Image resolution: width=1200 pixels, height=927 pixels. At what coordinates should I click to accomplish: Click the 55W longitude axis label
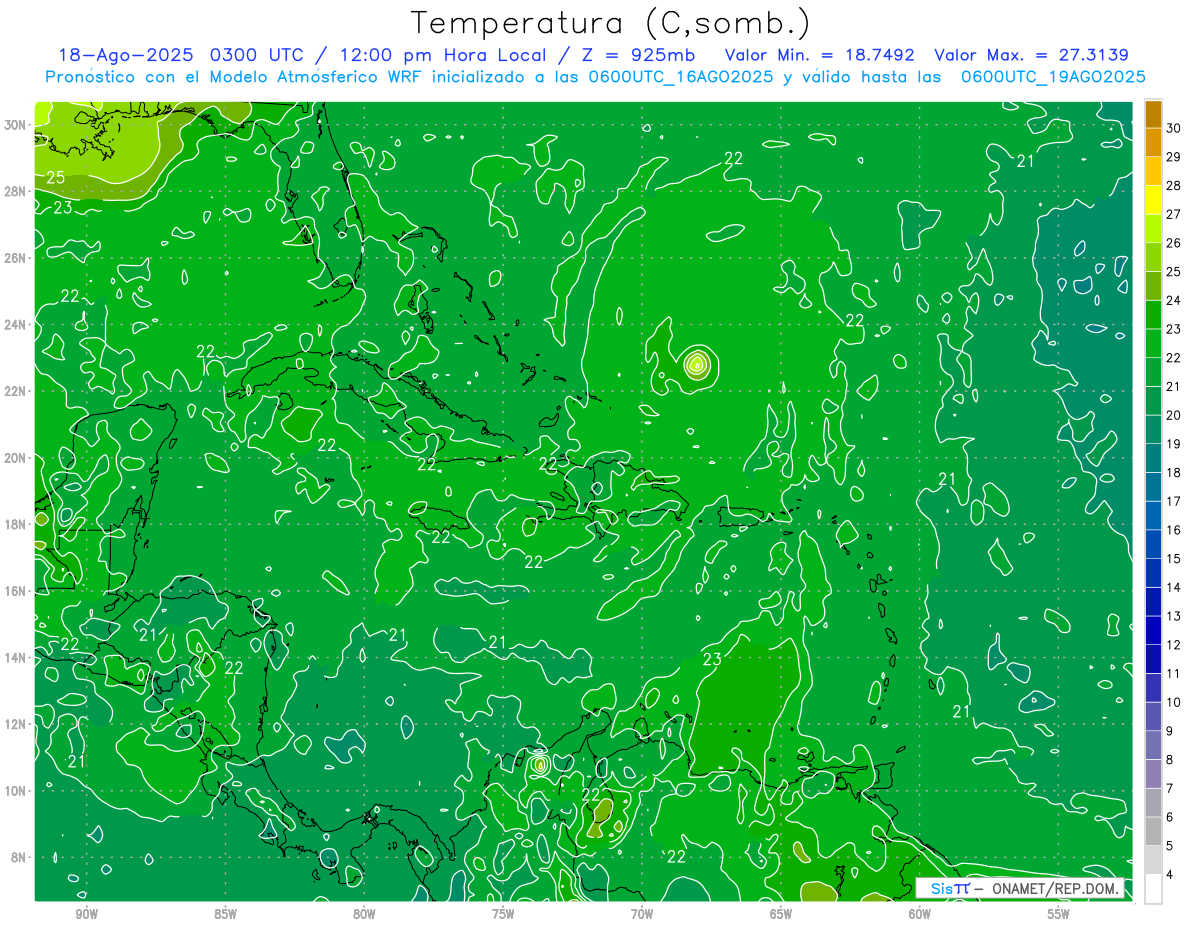tap(1059, 914)
